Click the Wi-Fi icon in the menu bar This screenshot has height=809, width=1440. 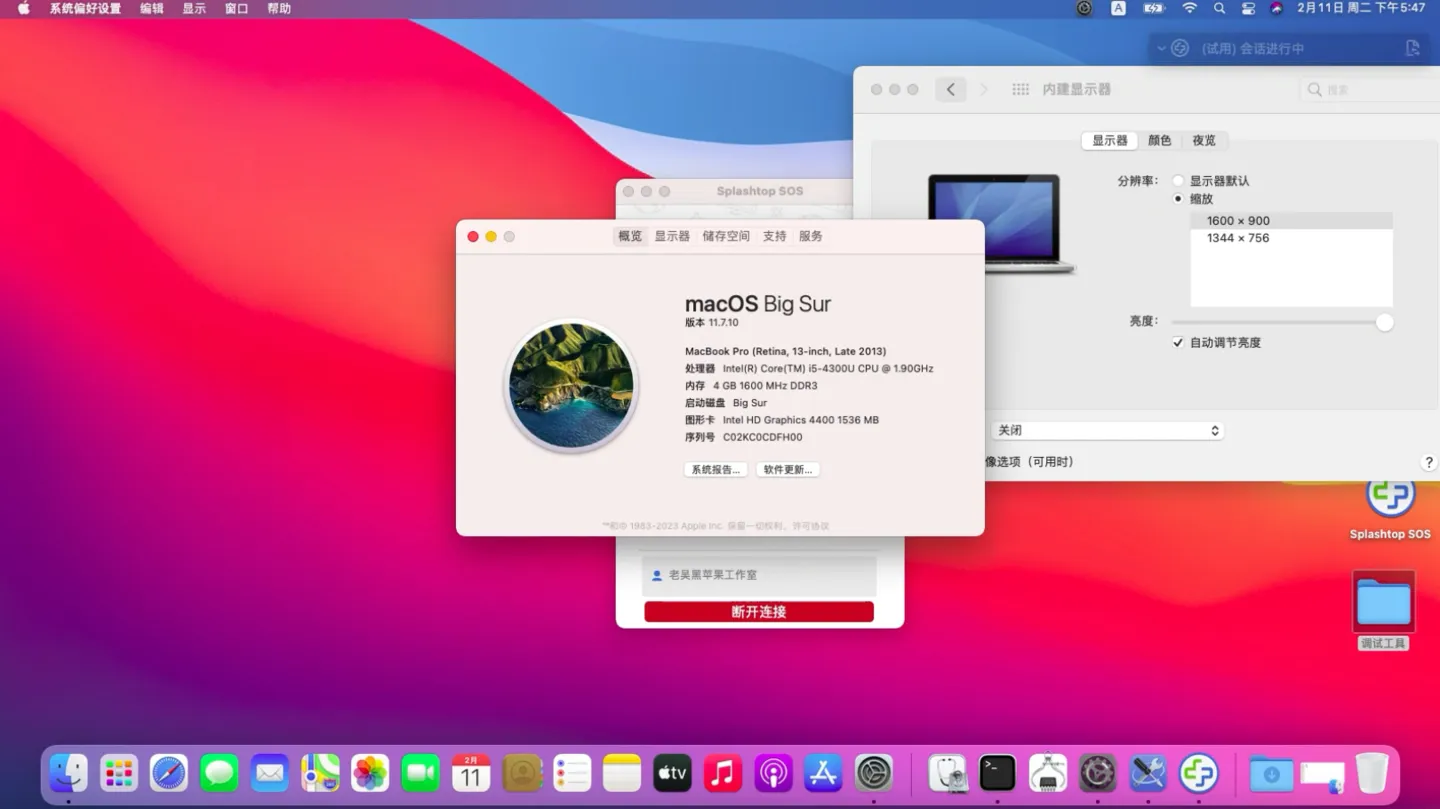point(1189,8)
